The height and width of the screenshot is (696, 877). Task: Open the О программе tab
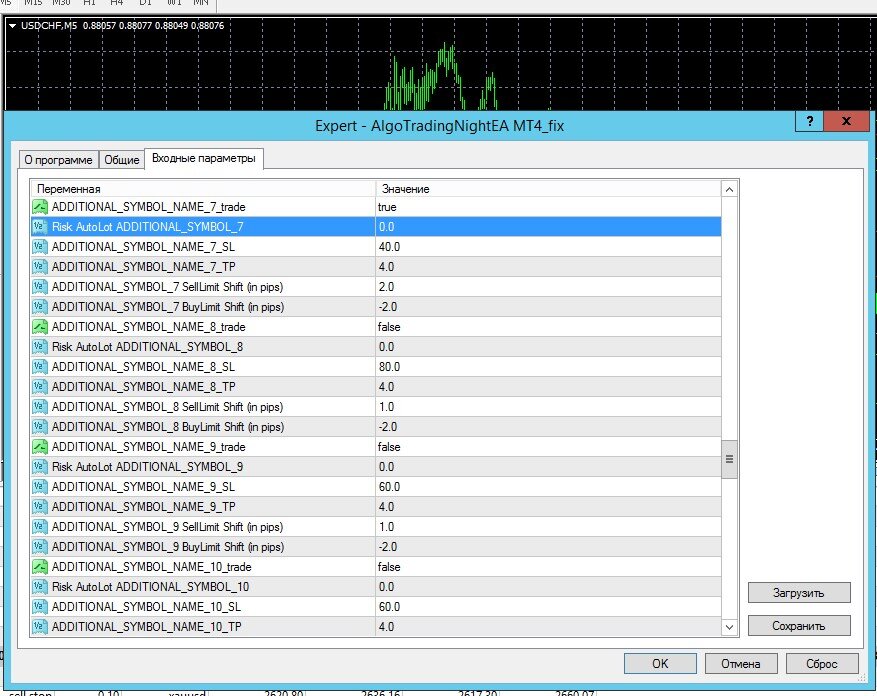[58, 160]
